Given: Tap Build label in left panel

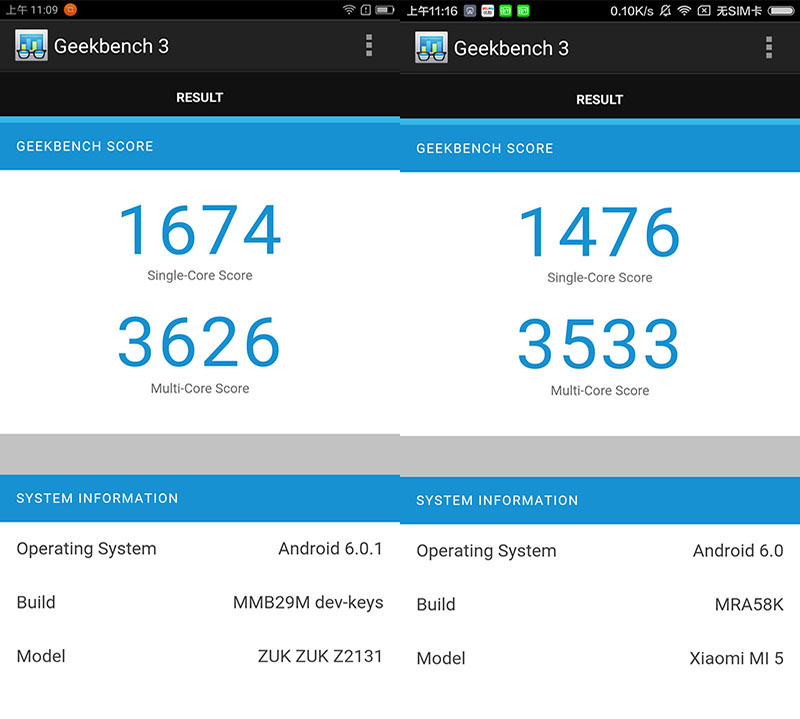Looking at the screenshot, I should coord(36,603).
